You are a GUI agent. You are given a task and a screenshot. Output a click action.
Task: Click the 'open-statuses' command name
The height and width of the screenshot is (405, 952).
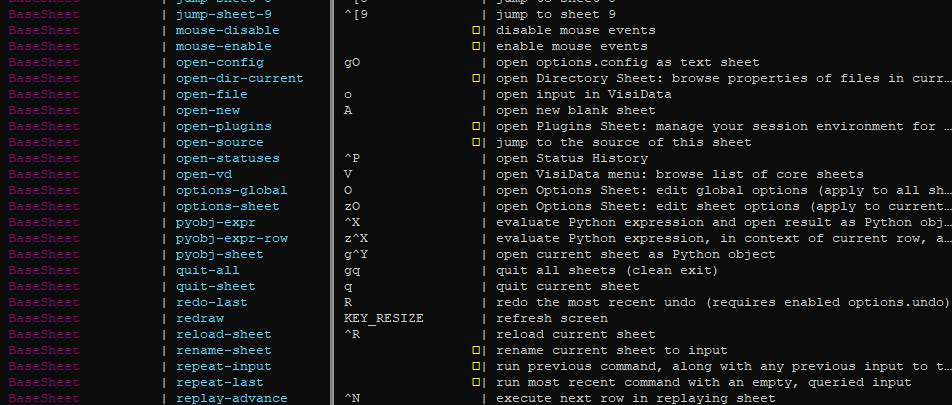coord(228,158)
